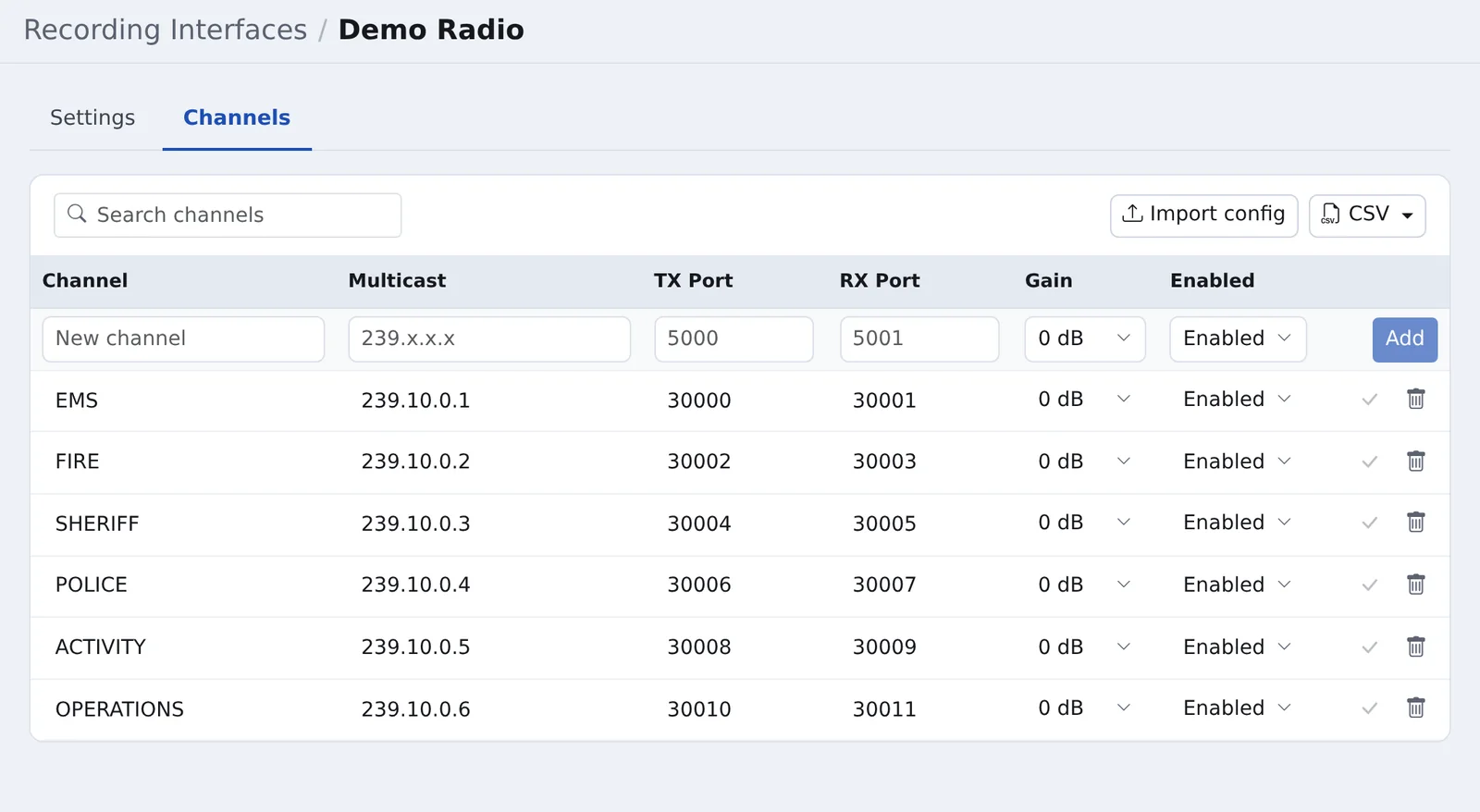Open the gain dropdown for FIRE

point(1085,461)
